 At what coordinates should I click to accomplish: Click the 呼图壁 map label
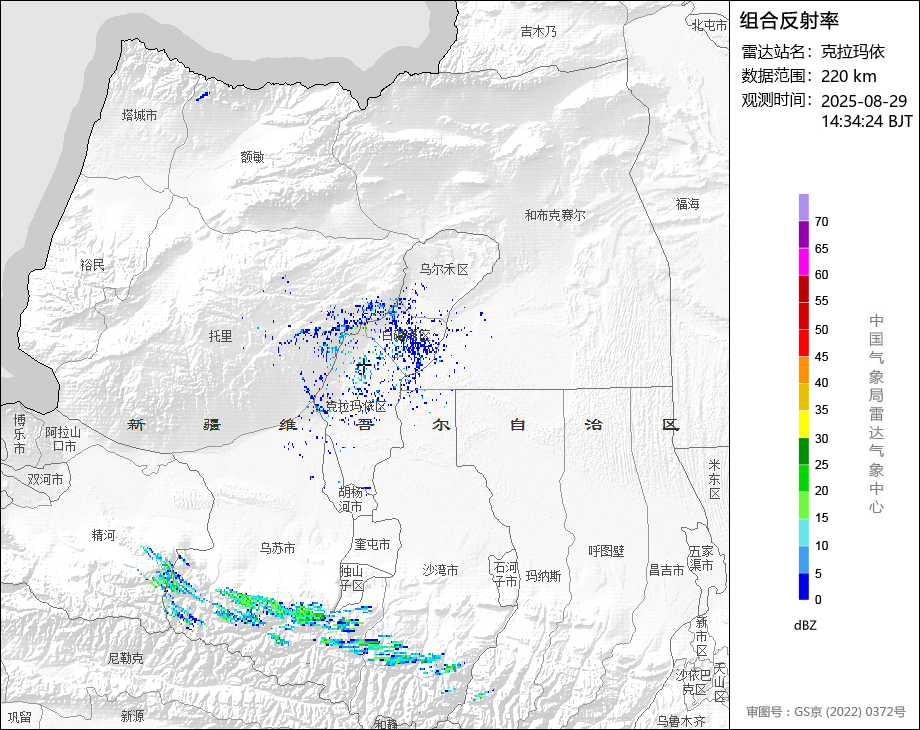pyautogui.click(x=606, y=551)
